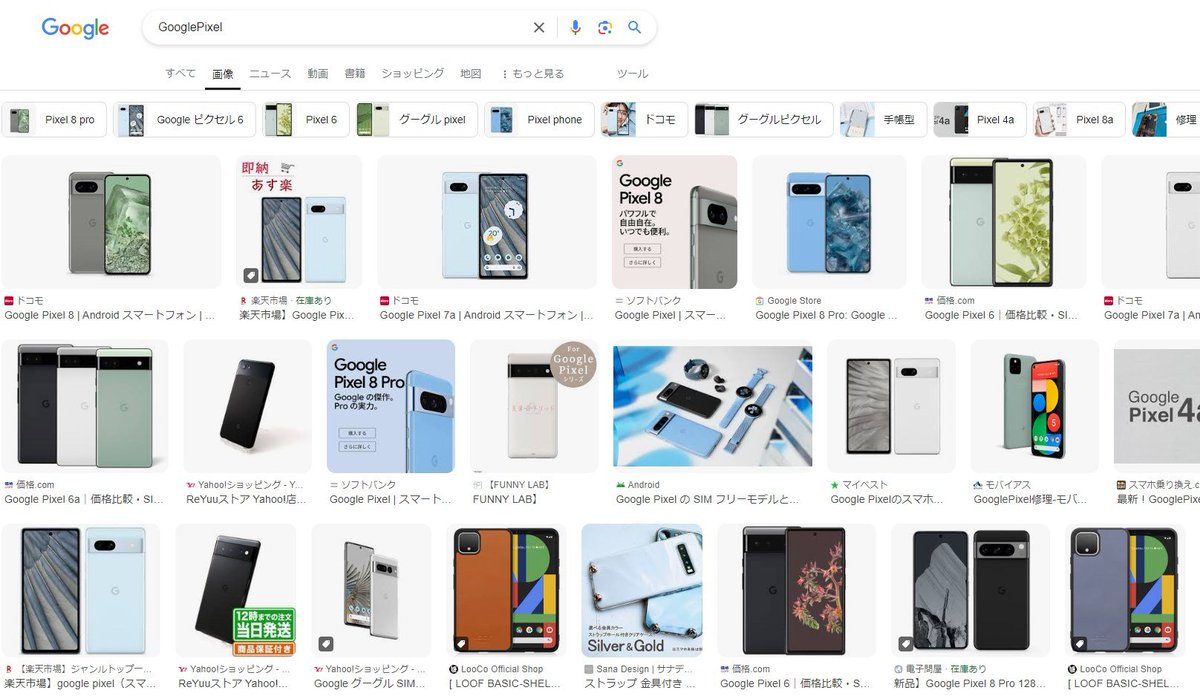Open the 書籍 tab
This screenshot has height=696, width=1200.
pos(355,74)
